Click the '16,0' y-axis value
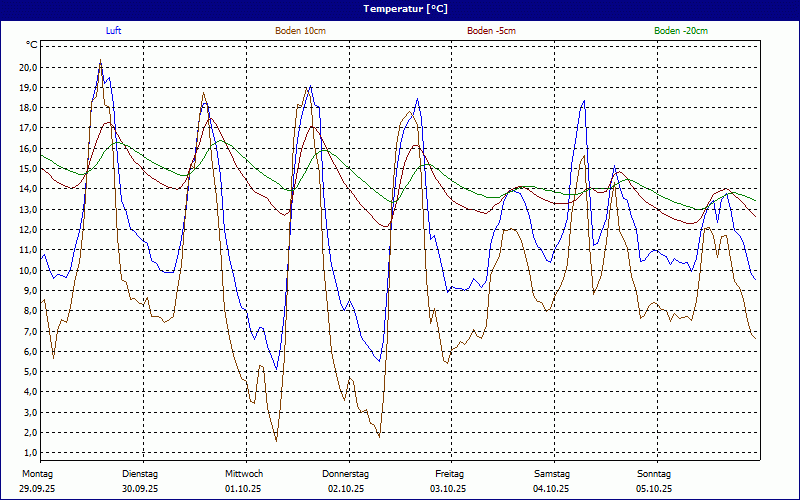800x500 pixels. (28, 148)
